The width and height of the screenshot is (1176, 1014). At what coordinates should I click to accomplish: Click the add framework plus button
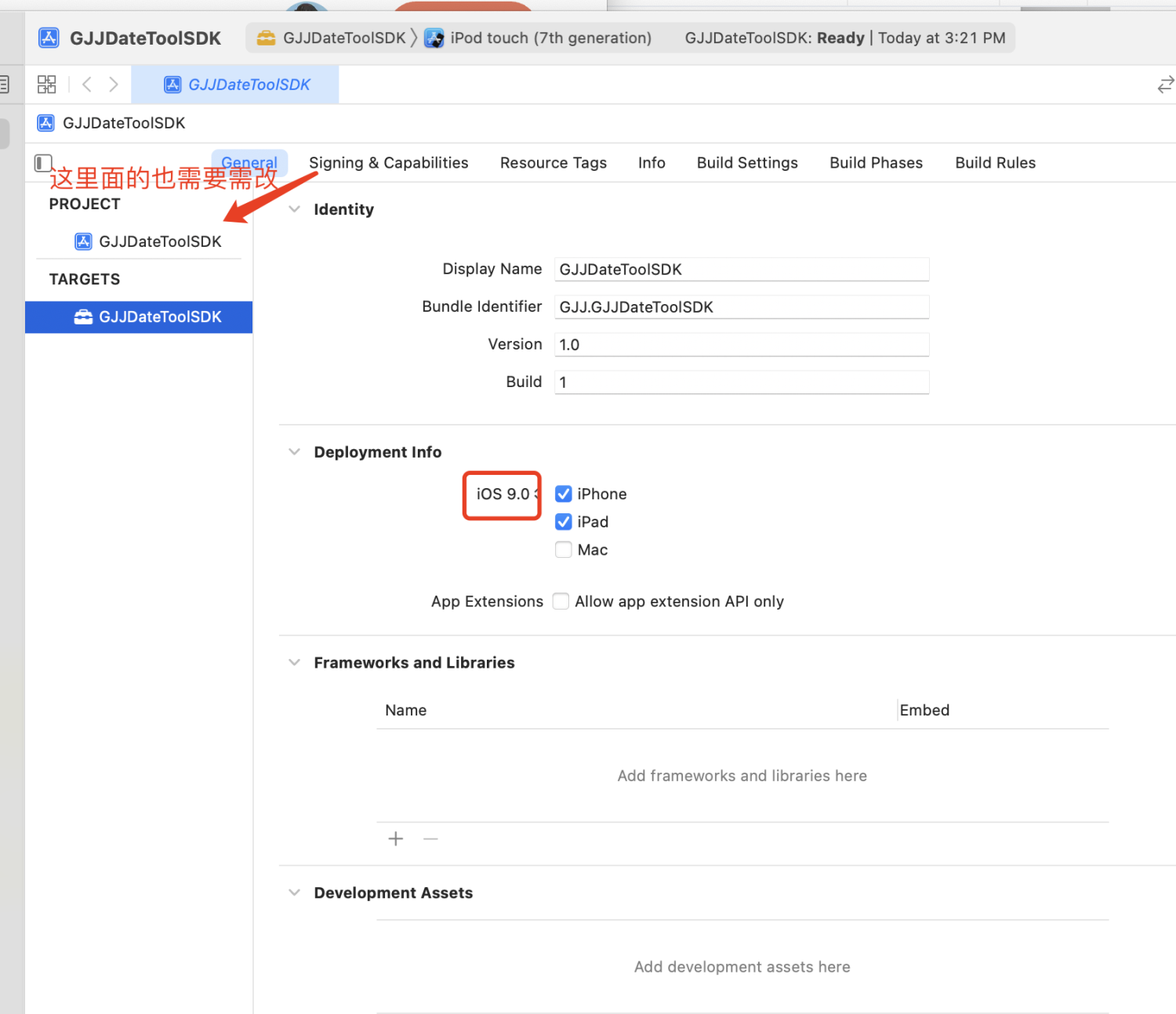point(396,839)
